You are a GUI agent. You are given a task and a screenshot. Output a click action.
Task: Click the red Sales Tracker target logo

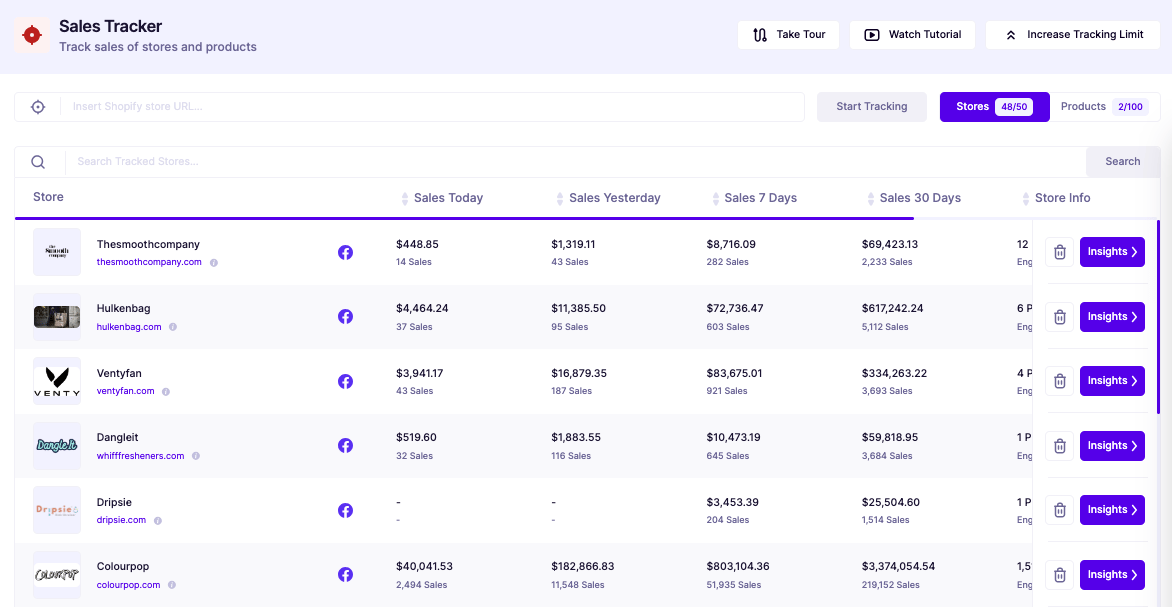click(32, 35)
